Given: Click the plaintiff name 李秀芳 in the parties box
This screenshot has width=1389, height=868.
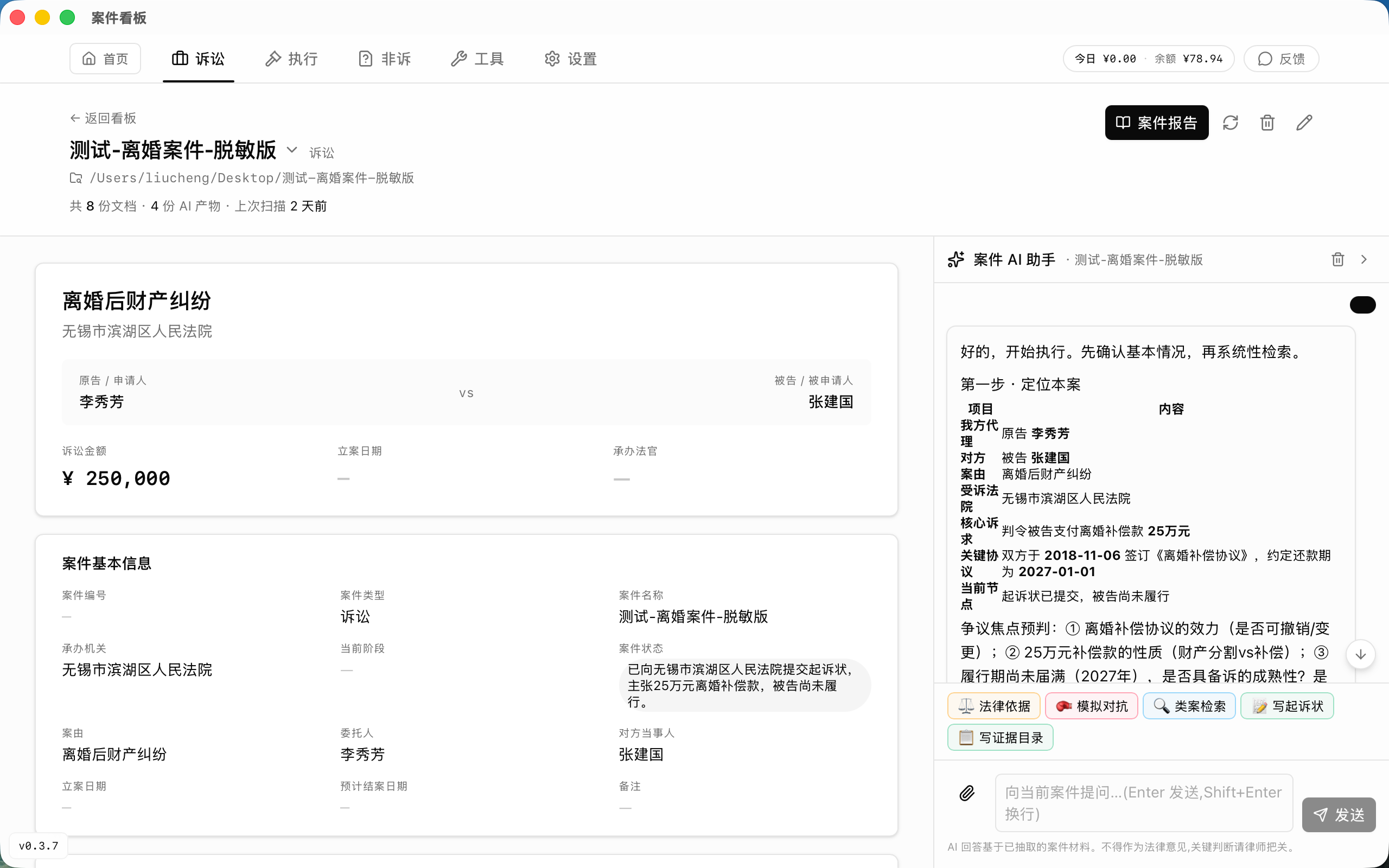Looking at the screenshot, I should tap(101, 402).
